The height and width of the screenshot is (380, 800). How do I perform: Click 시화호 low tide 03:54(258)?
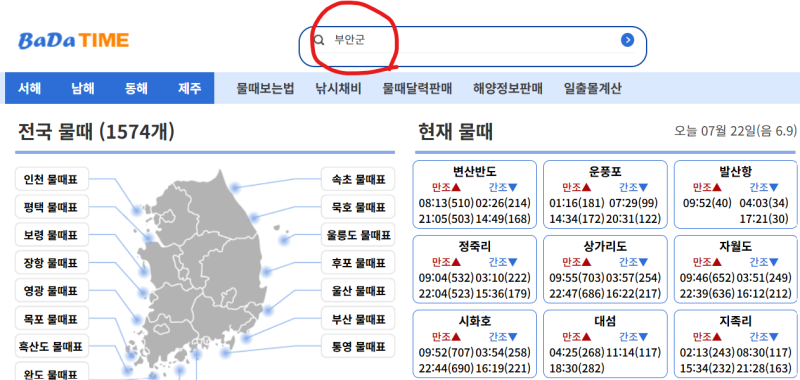pos(503,353)
